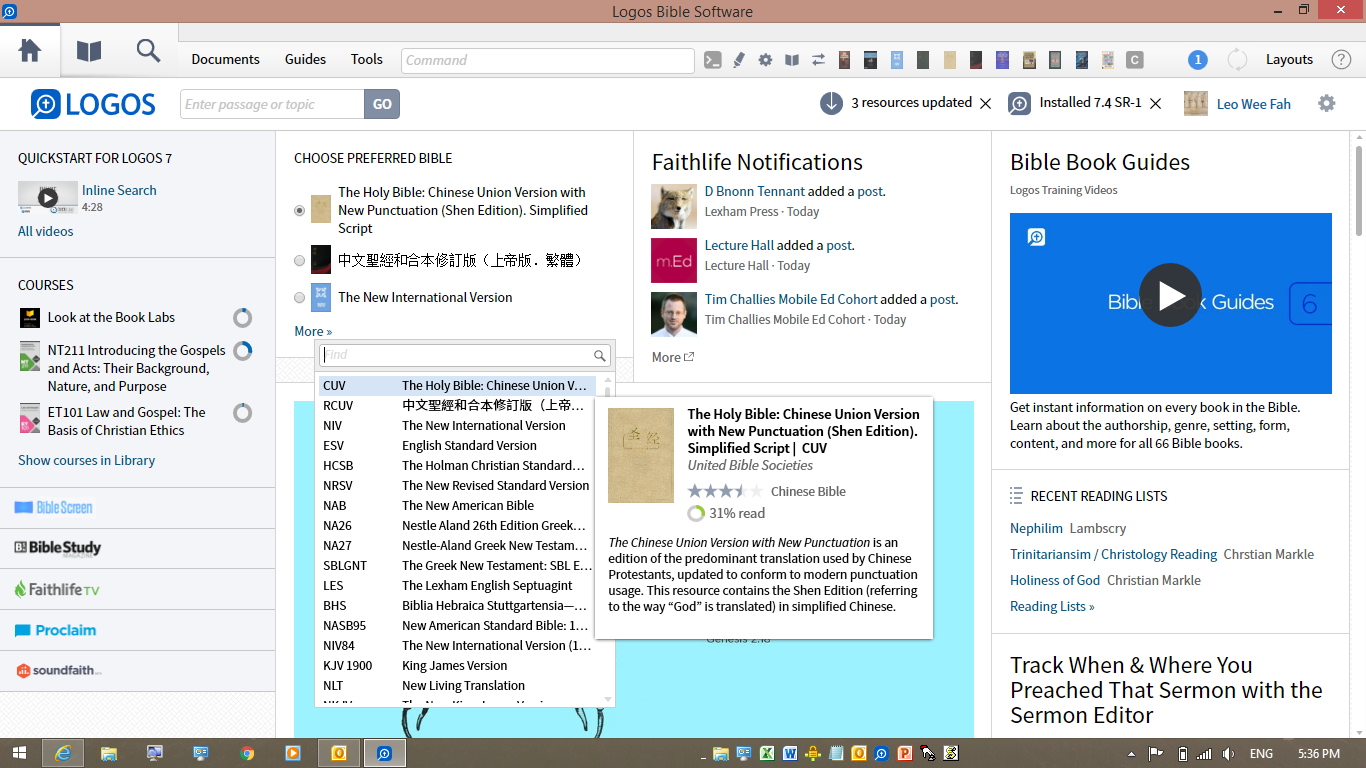Click the search icon in Find box

pyautogui.click(x=600, y=355)
